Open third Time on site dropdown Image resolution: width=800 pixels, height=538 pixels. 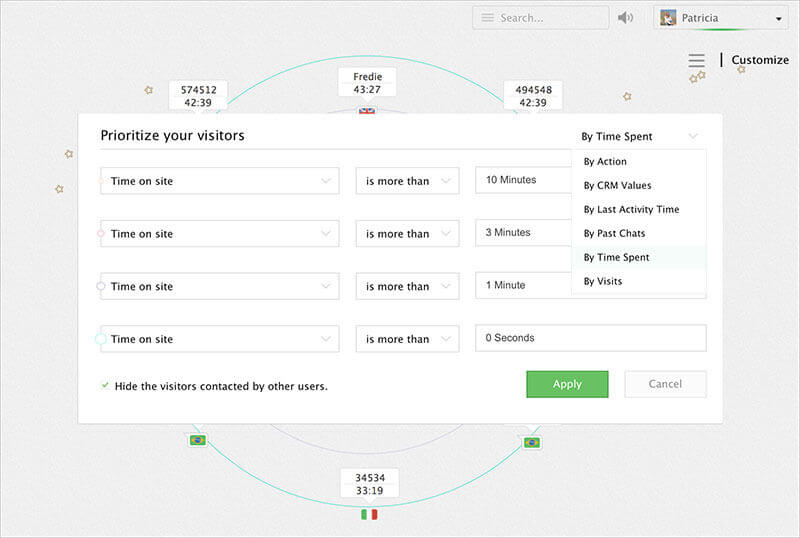click(x=220, y=286)
